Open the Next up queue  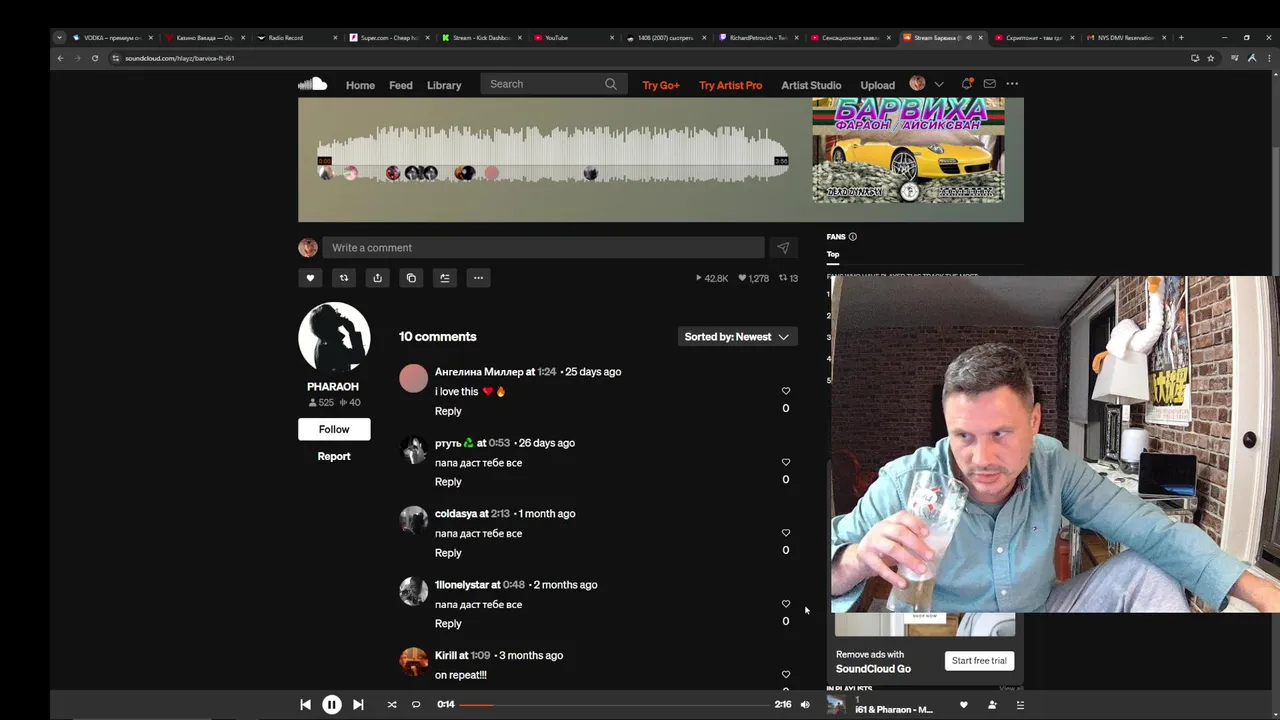[x=1020, y=705]
